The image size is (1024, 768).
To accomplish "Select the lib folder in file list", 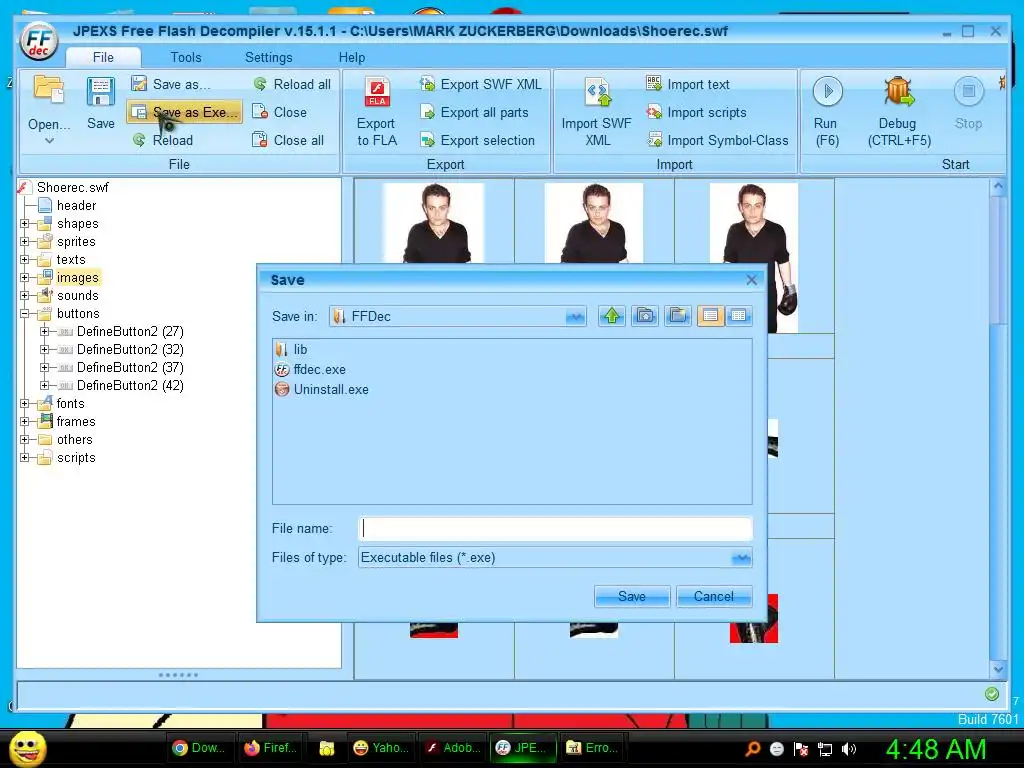I will (291, 349).
